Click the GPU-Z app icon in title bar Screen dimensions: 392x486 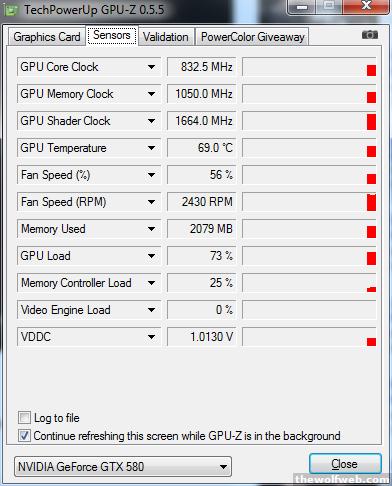click(x=10, y=10)
